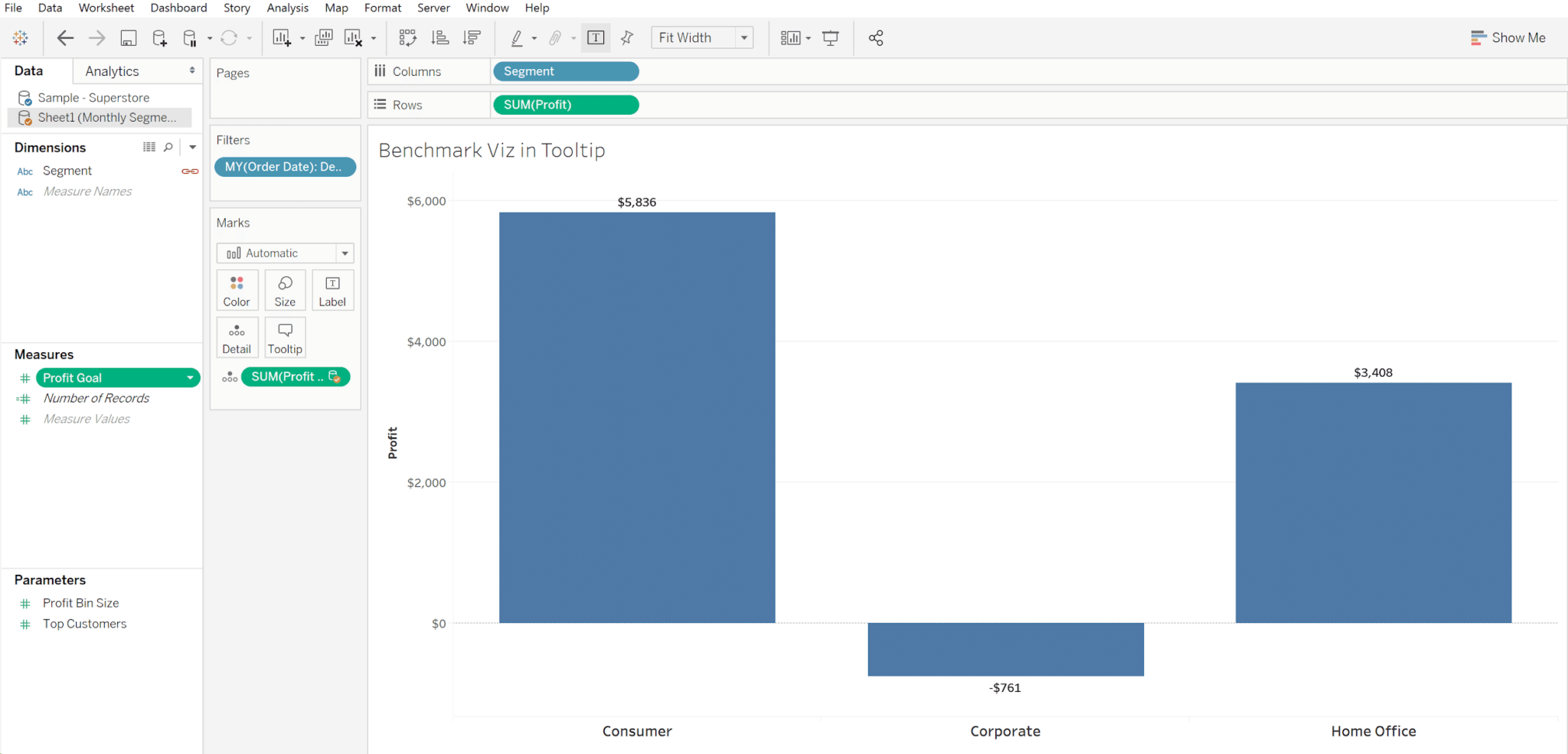Viewport: 1568px width, 754px height.
Task: Open the Color marks card
Action: [237, 289]
